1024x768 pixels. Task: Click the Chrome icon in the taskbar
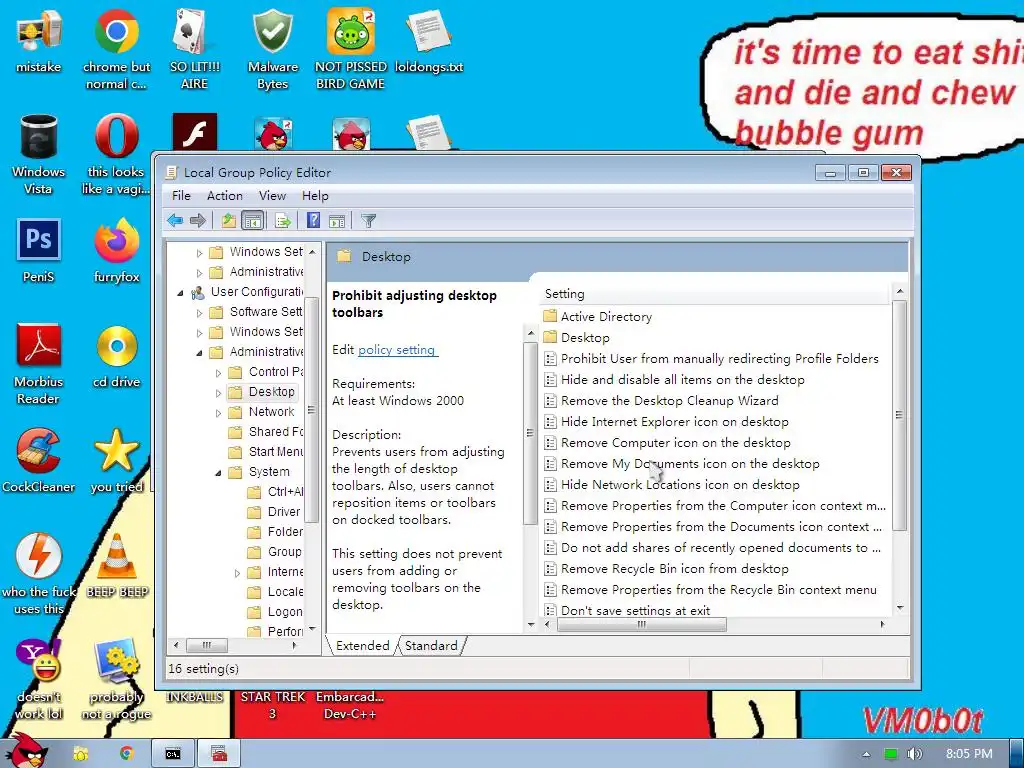(126, 753)
